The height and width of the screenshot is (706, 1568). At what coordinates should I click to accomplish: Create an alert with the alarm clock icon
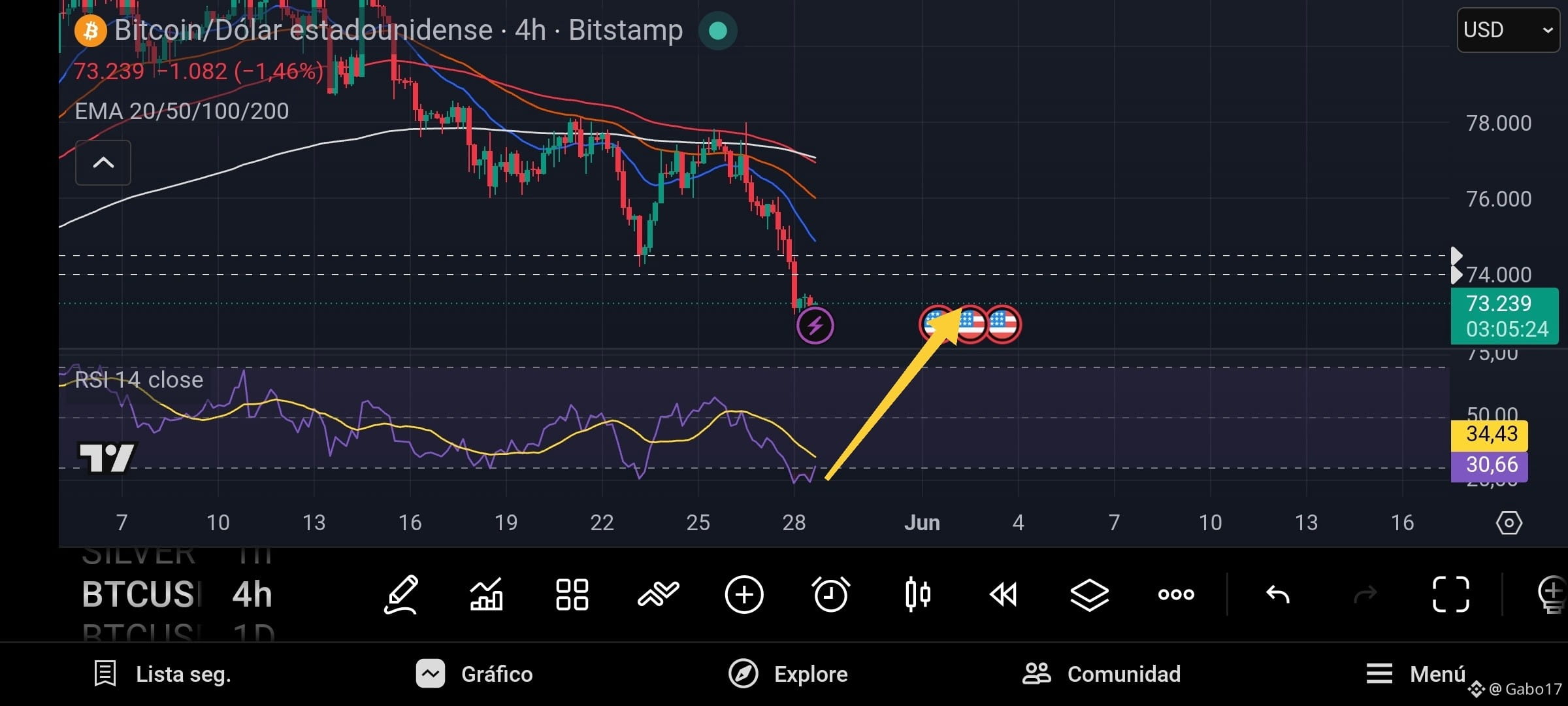click(830, 594)
